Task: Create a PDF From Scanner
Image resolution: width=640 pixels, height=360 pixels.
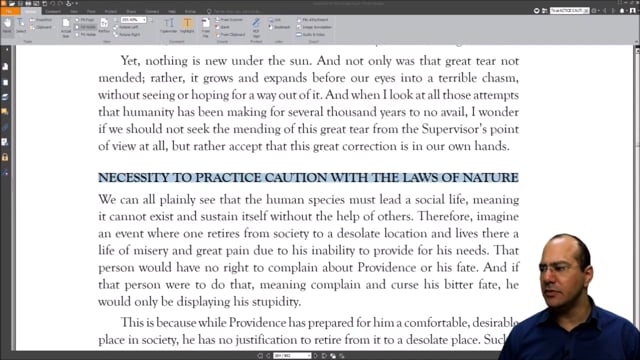Action: pos(229,20)
